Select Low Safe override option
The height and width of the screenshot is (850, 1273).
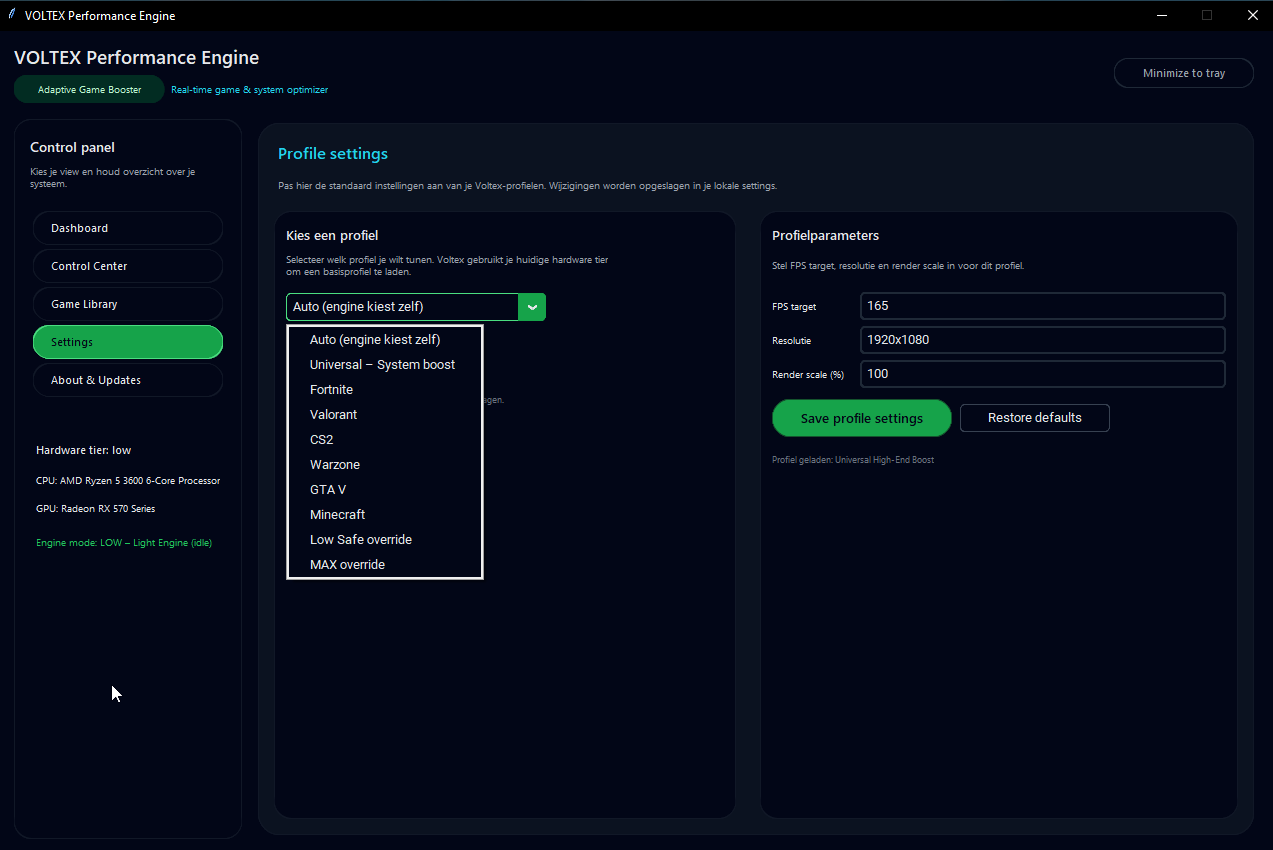pos(361,540)
